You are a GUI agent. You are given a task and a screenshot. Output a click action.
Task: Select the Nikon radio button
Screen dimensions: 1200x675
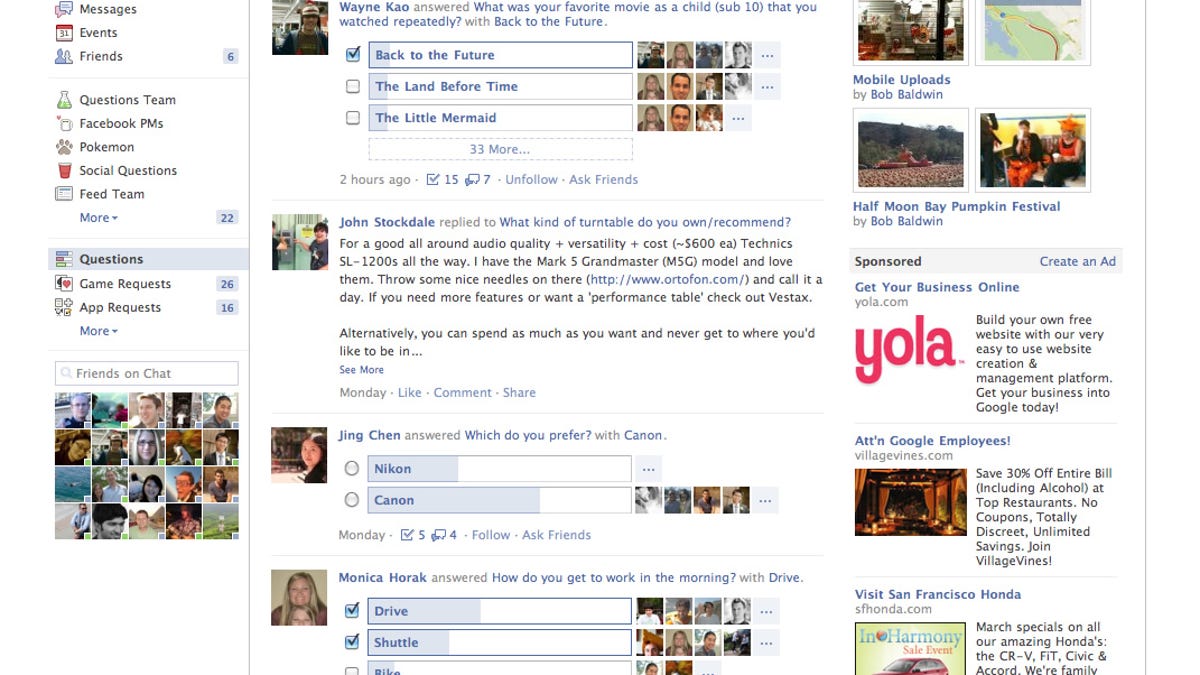(351, 468)
